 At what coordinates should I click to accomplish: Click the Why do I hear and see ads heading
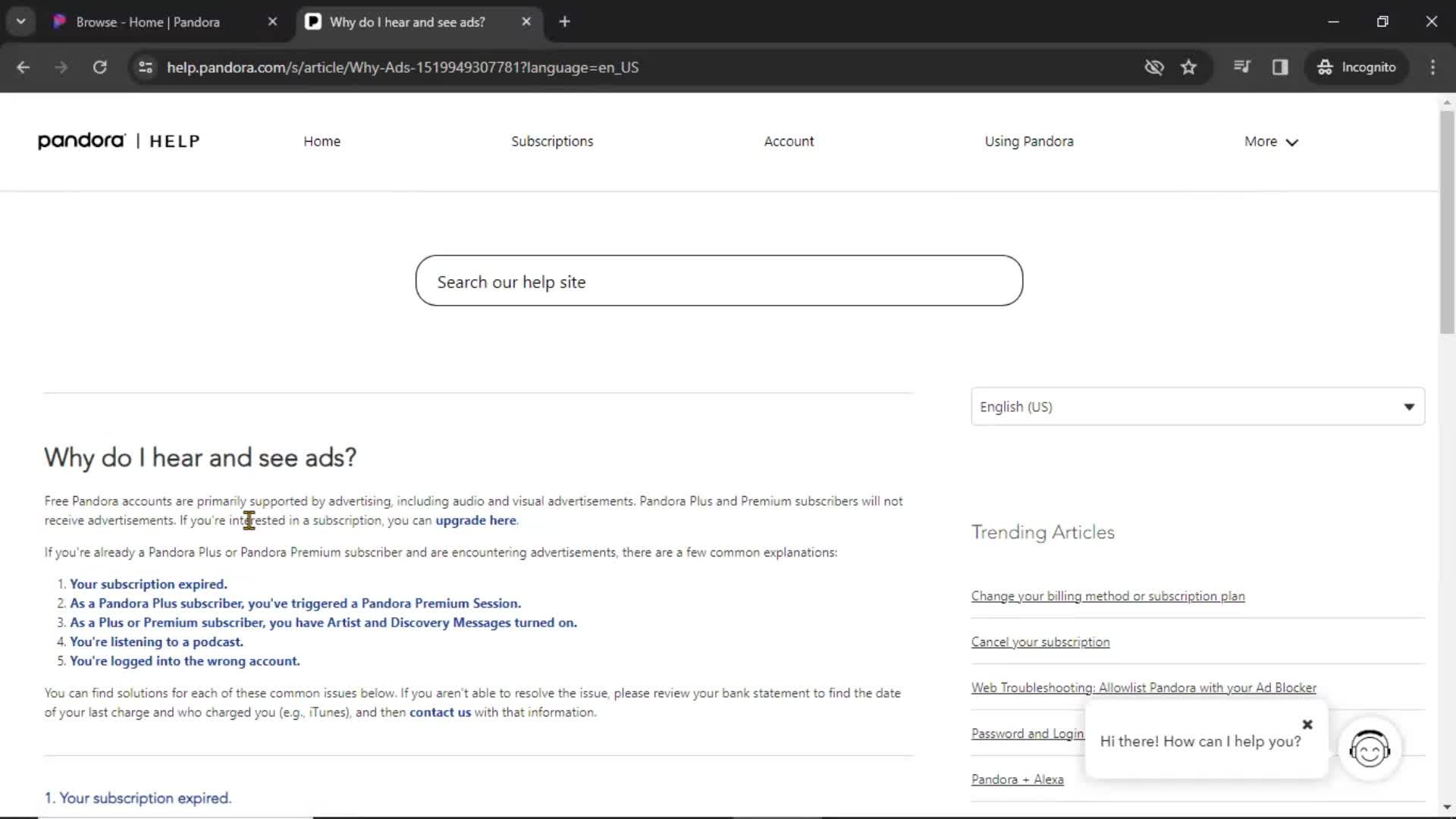click(x=200, y=458)
